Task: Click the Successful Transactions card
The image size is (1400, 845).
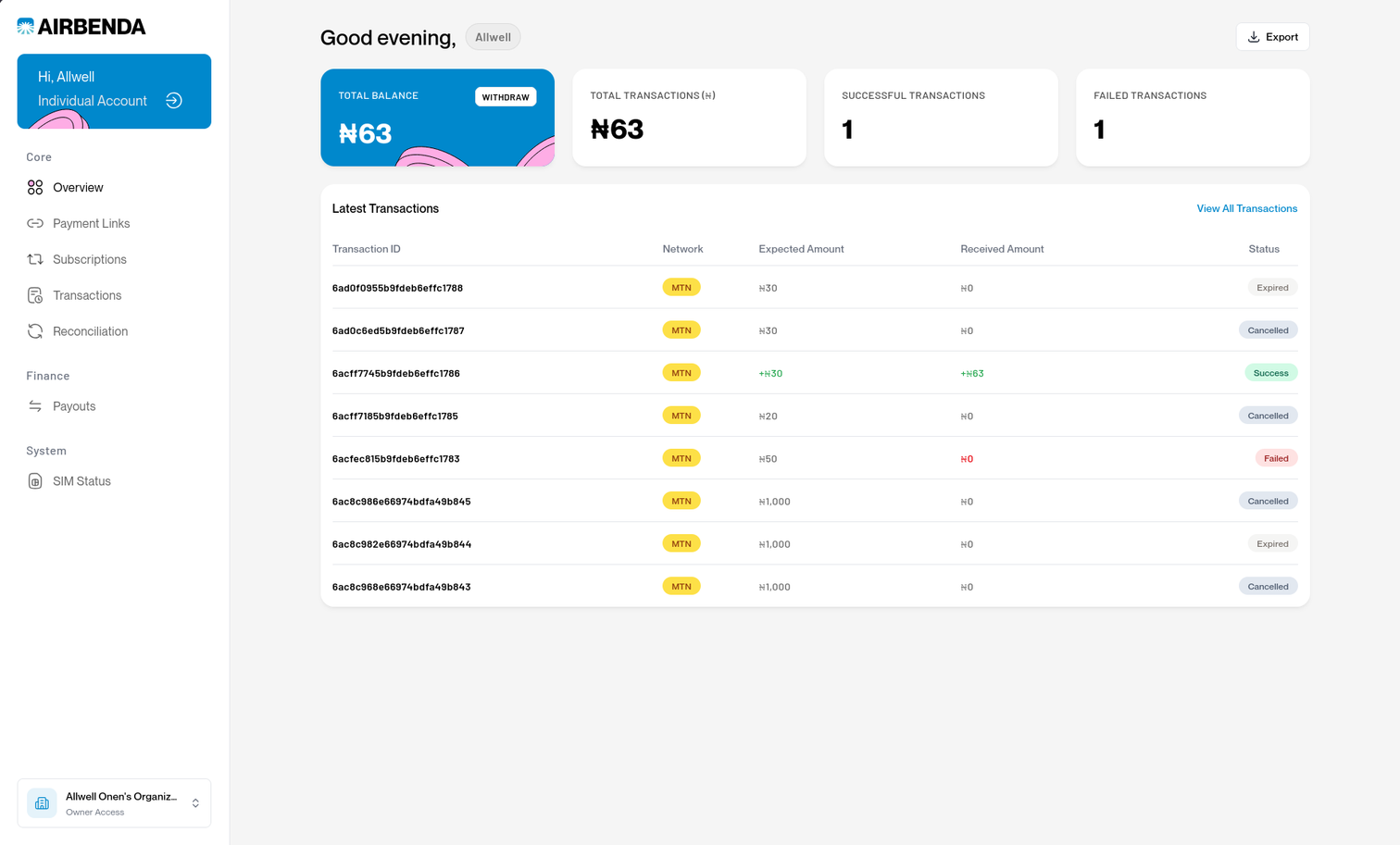Action: pyautogui.click(x=941, y=118)
